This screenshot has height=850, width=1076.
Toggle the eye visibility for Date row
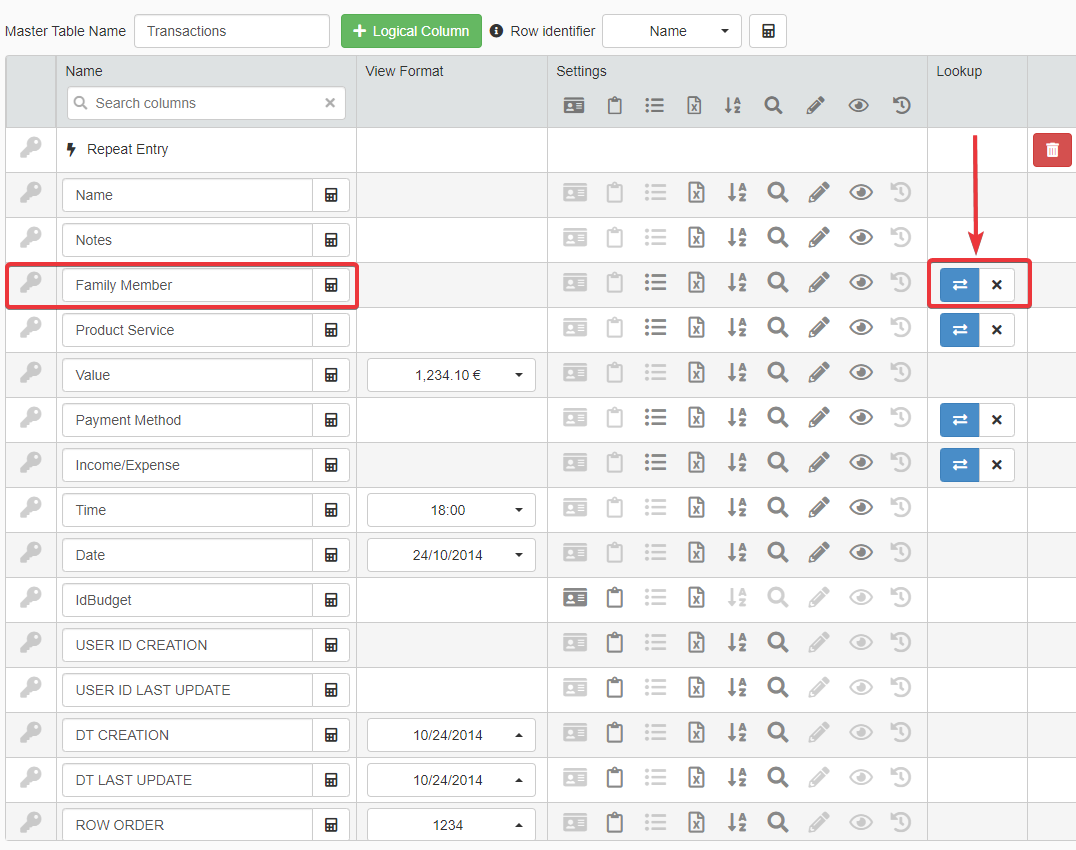coord(861,553)
